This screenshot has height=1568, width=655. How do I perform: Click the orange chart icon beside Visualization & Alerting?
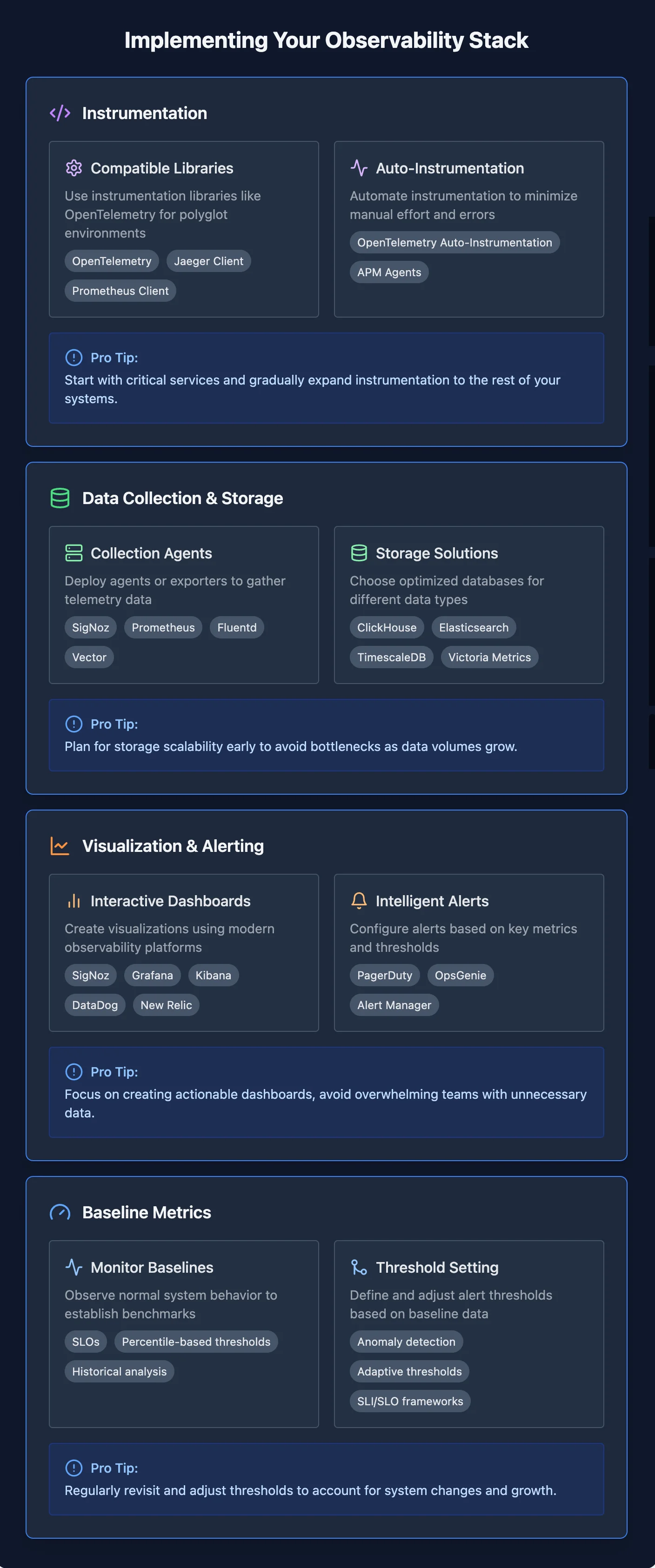(60, 846)
